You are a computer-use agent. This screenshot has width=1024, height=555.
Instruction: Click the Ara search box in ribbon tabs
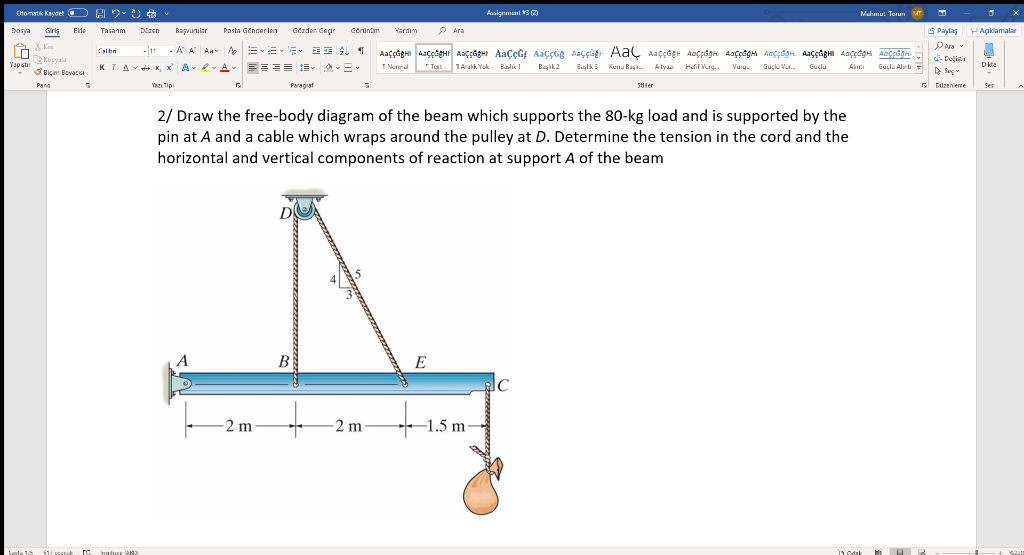451,31
